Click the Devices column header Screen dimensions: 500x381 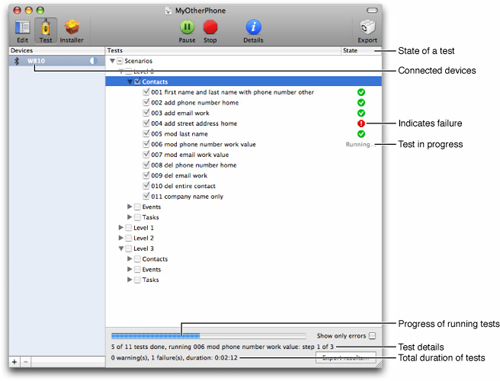point(57,51)
